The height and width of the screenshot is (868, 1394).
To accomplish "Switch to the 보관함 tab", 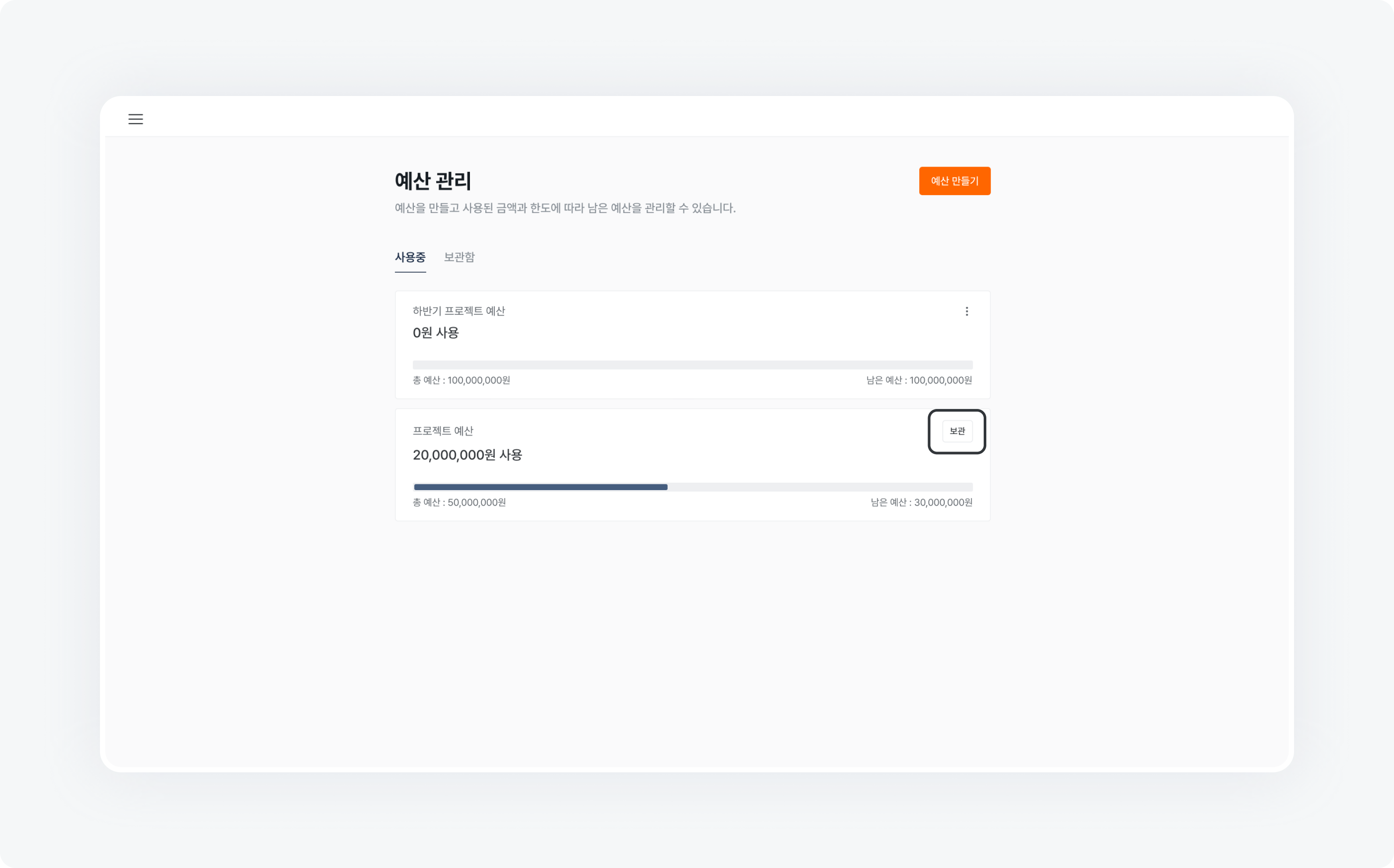I will point(458,257).
